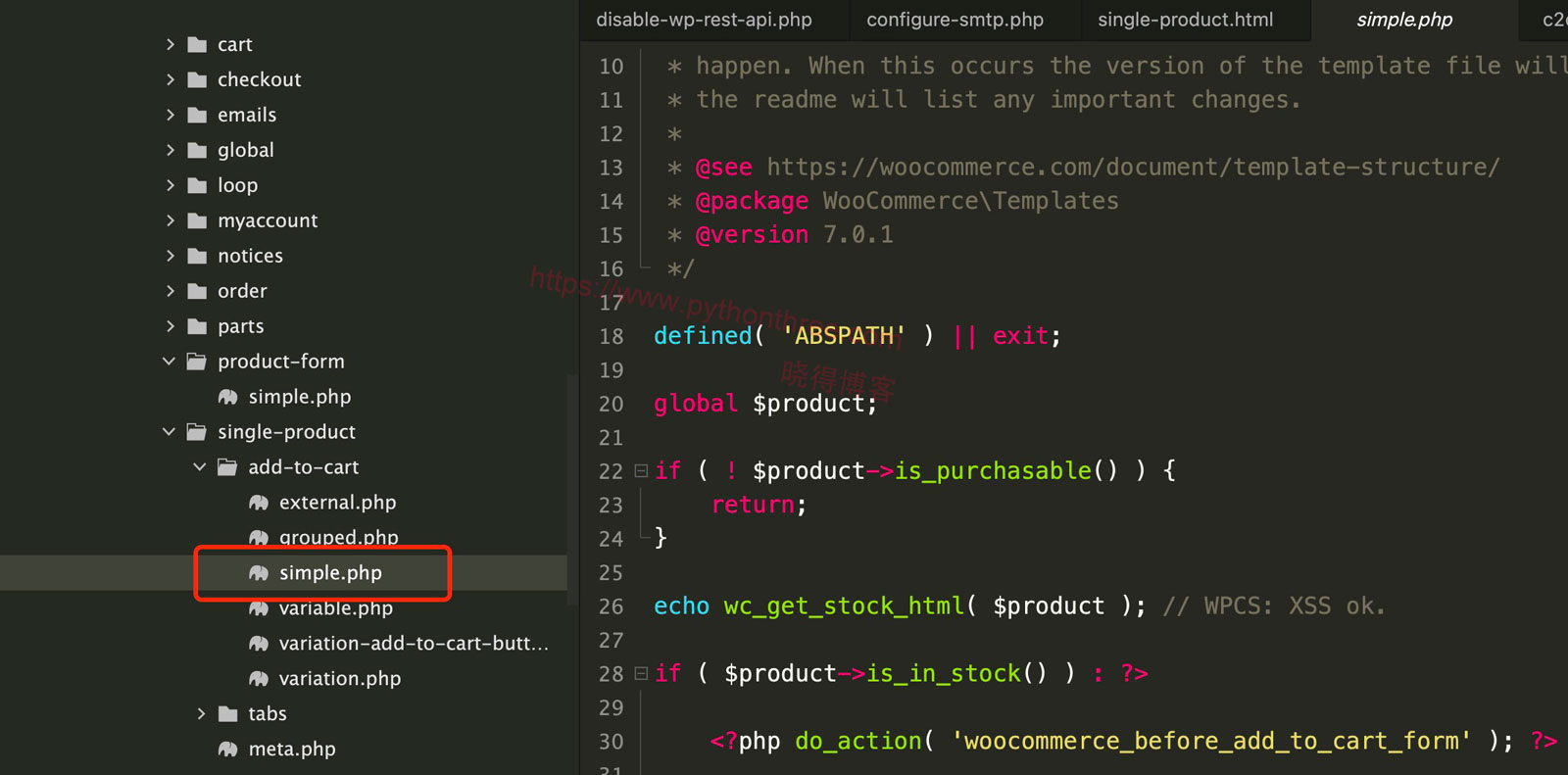The height and width of the screenshot is (775, 1568).
Task: Switch to single-product.html tab
Action: point(1185,20)
